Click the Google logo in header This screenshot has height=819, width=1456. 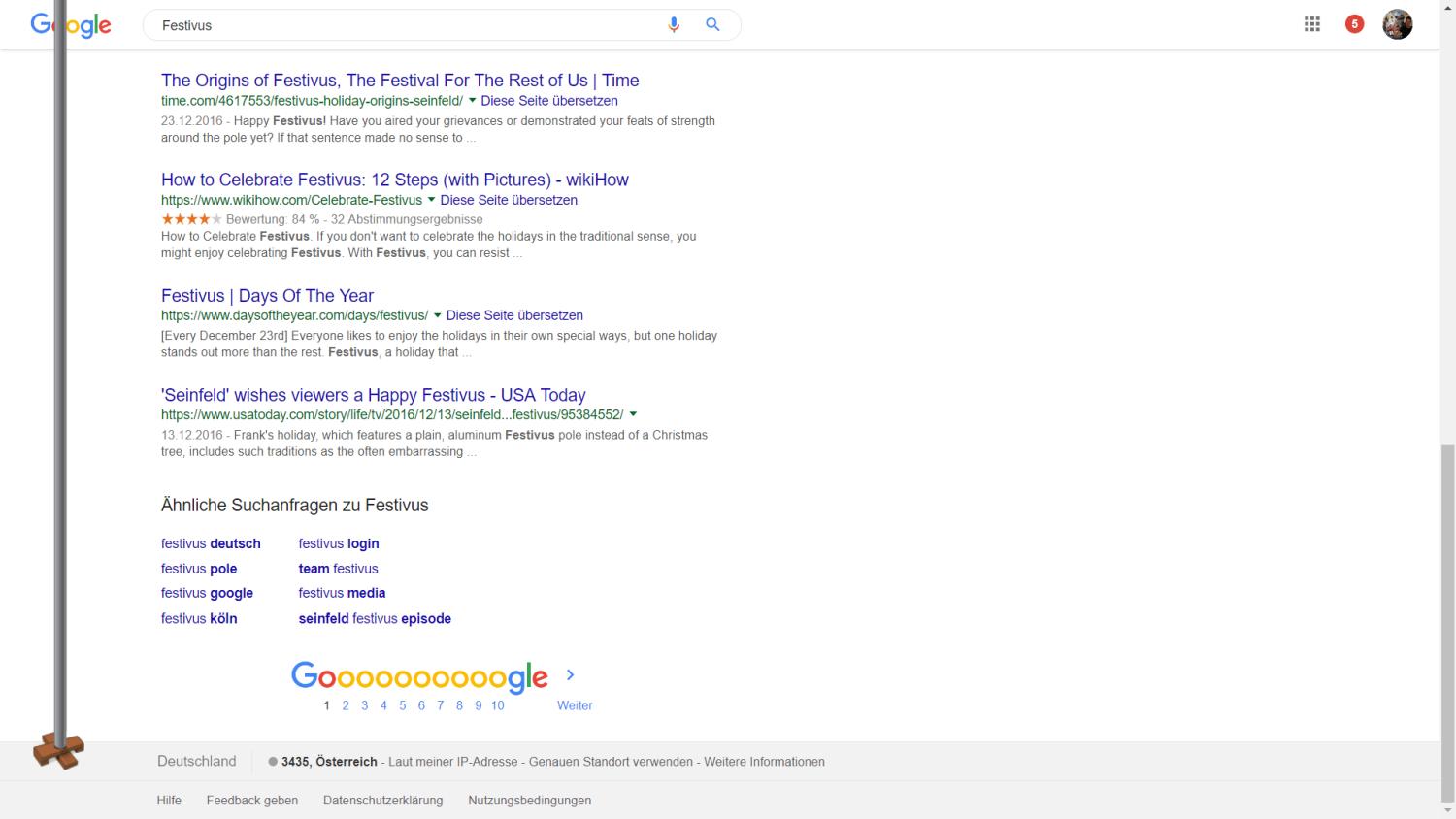coord(72,25)
